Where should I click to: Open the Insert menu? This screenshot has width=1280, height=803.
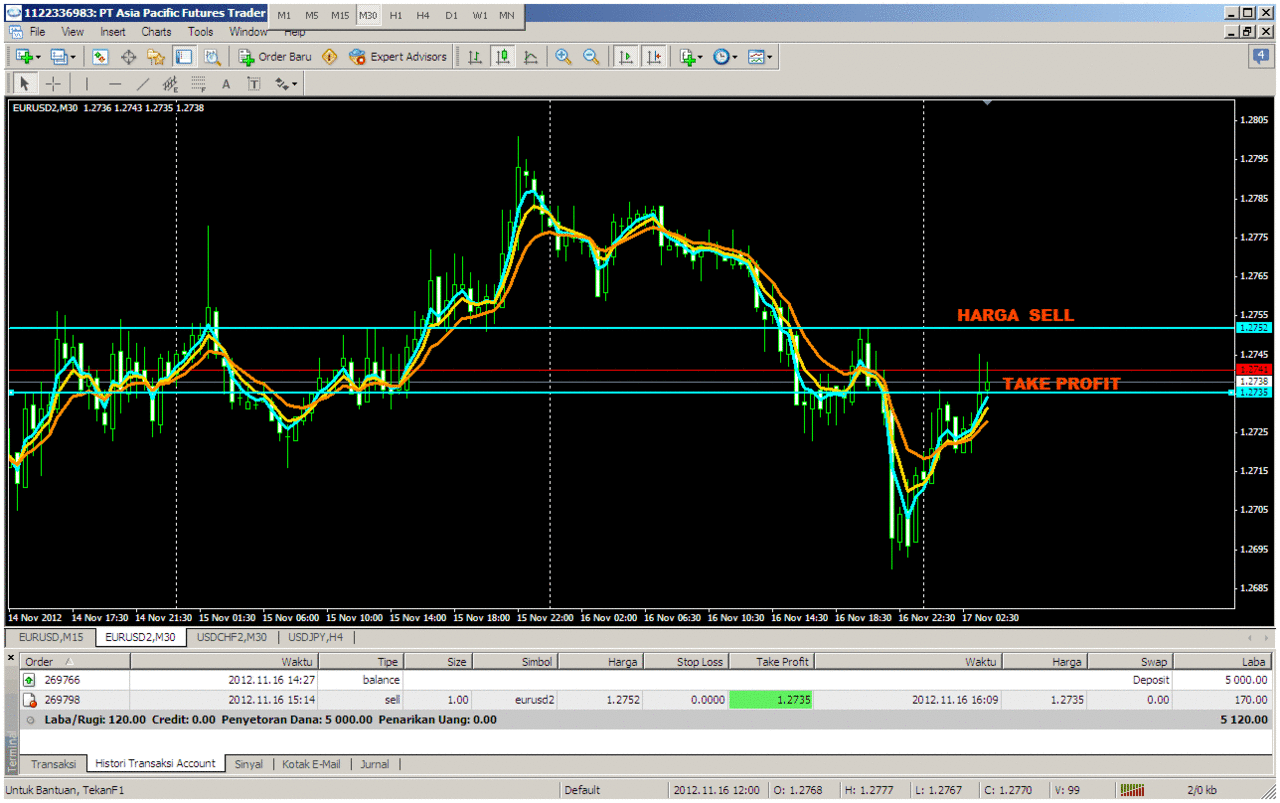pyautogui.click(x=113, y=32)
